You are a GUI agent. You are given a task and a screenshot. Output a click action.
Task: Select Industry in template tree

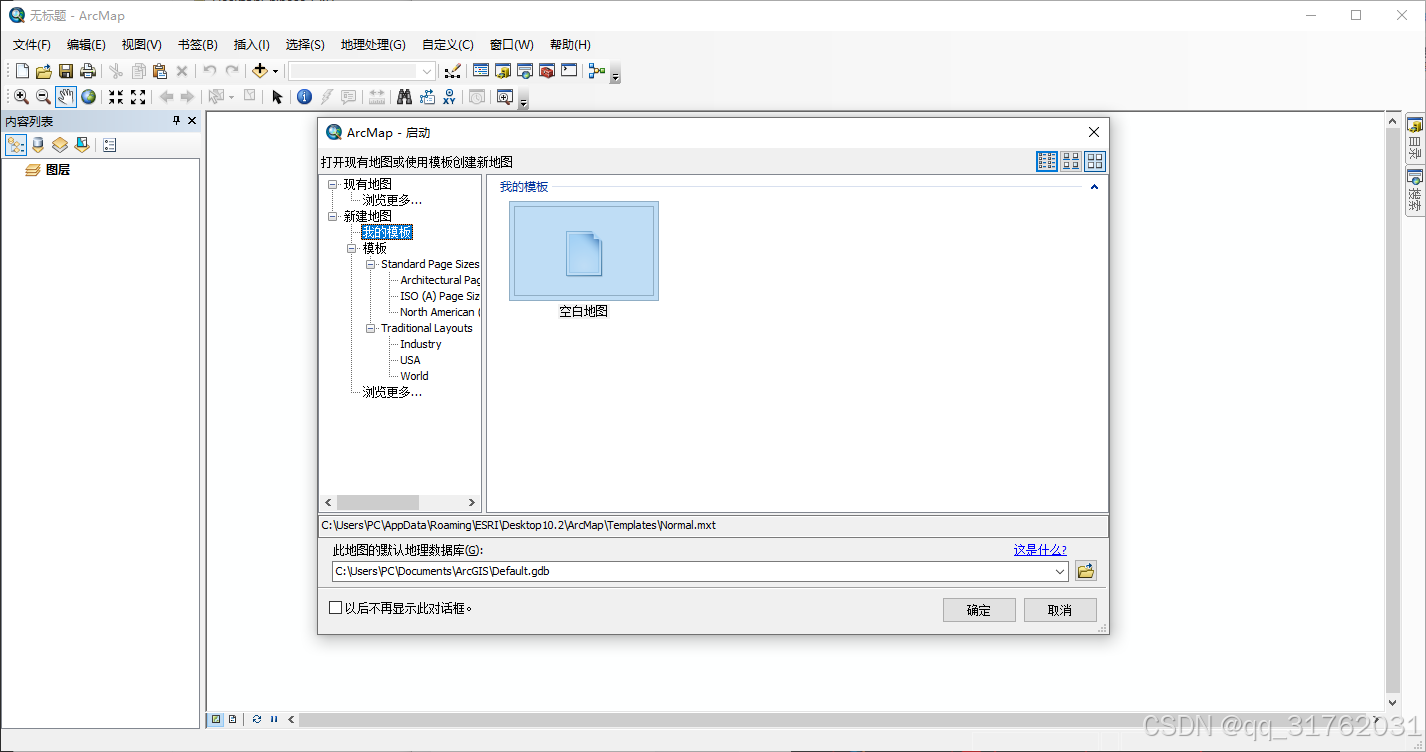(421, 344)
